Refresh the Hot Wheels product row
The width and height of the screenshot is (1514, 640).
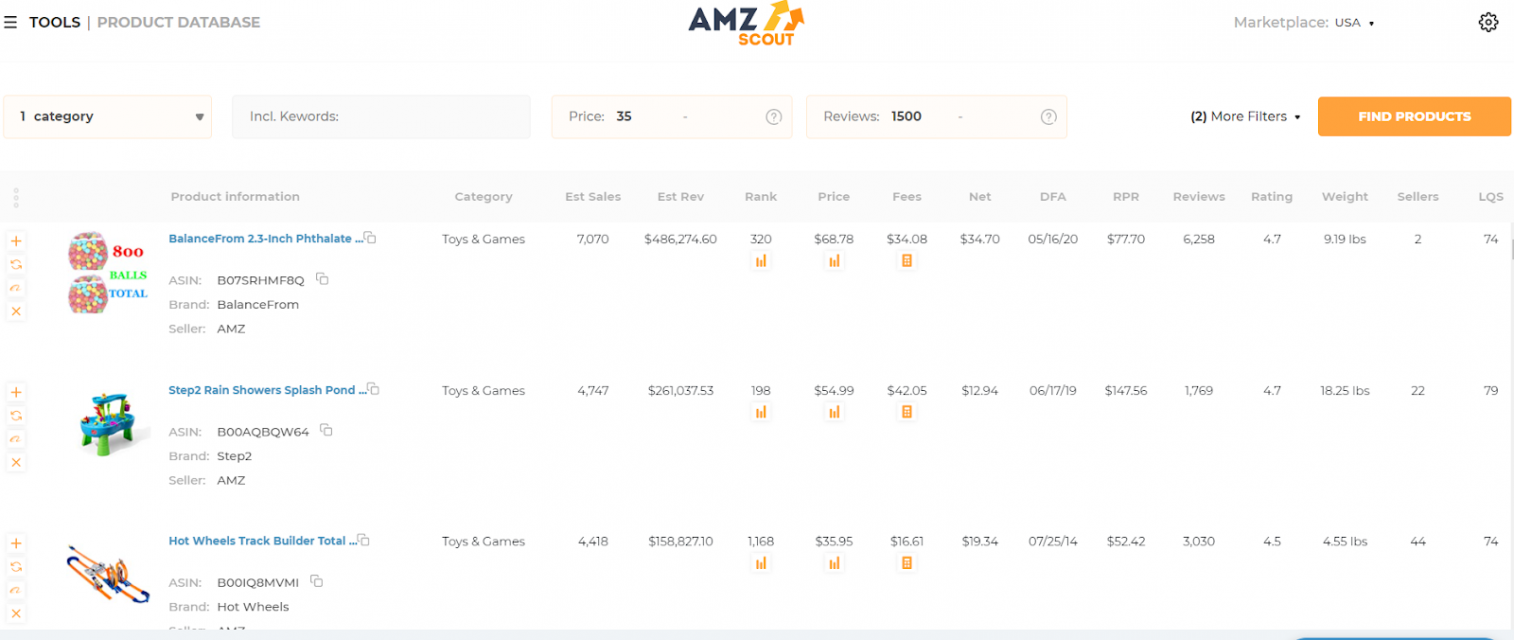click(16, 566)
